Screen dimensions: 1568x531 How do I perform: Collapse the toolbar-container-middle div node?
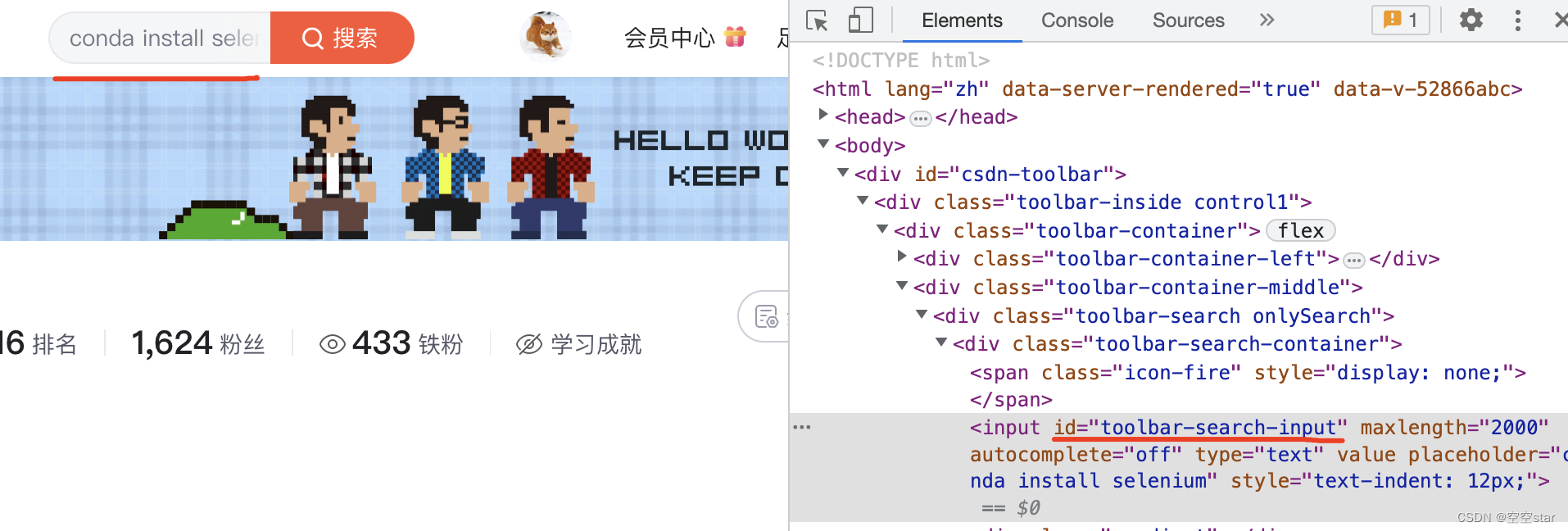tap(902, 286)
